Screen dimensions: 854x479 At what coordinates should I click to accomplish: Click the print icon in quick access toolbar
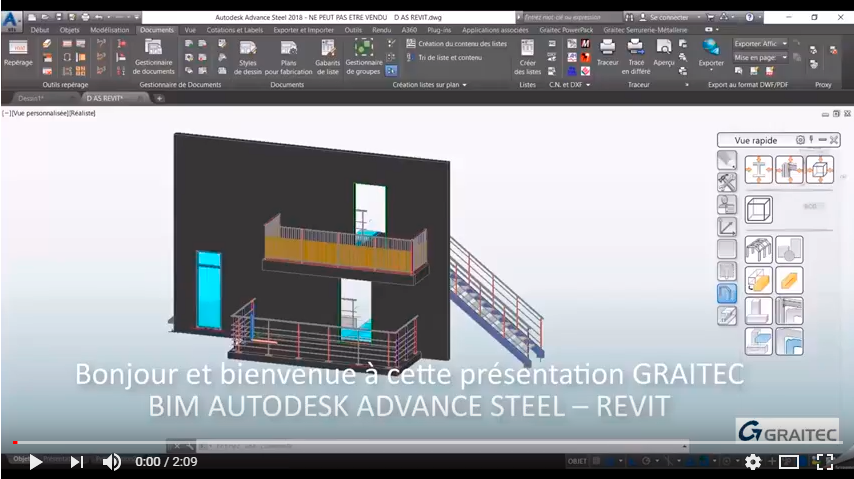(86, 17)
